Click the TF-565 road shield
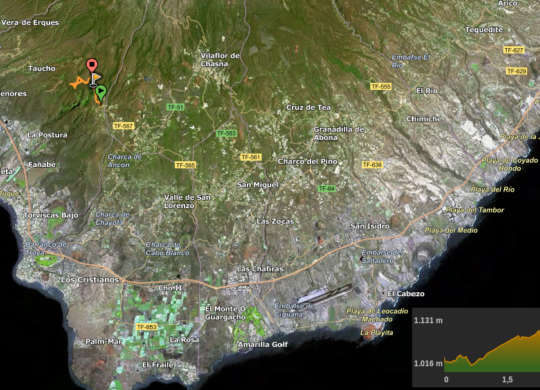 coord(185,165)
